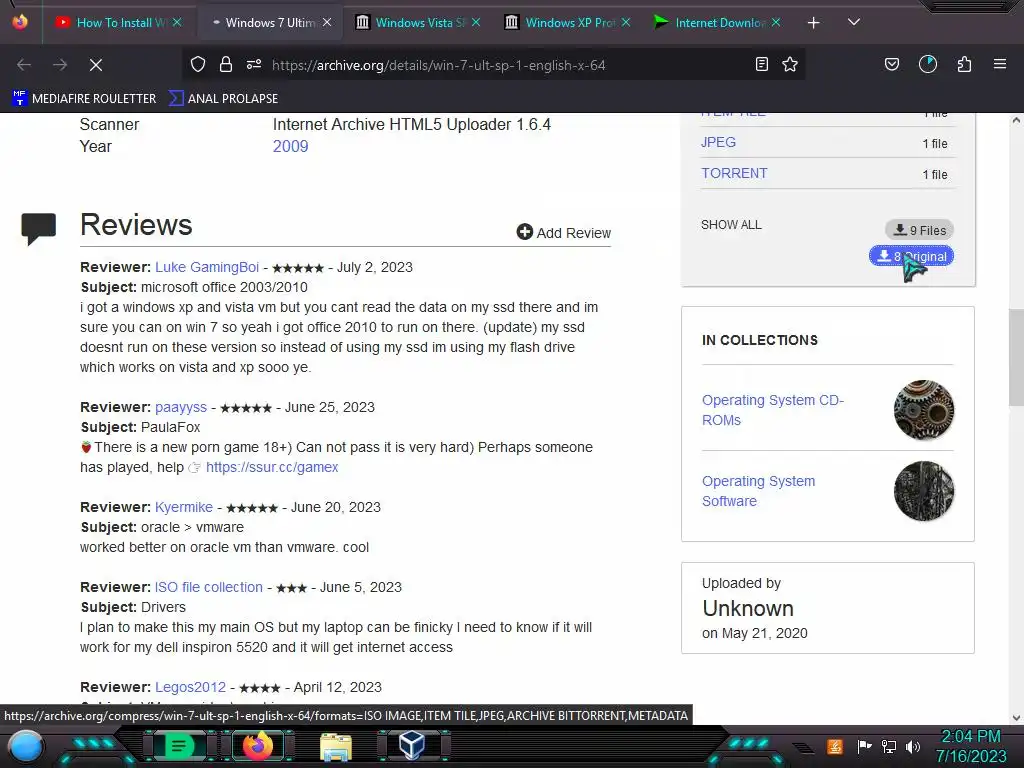Click the site security padlock icon
1024x768 pixels.
226,65
